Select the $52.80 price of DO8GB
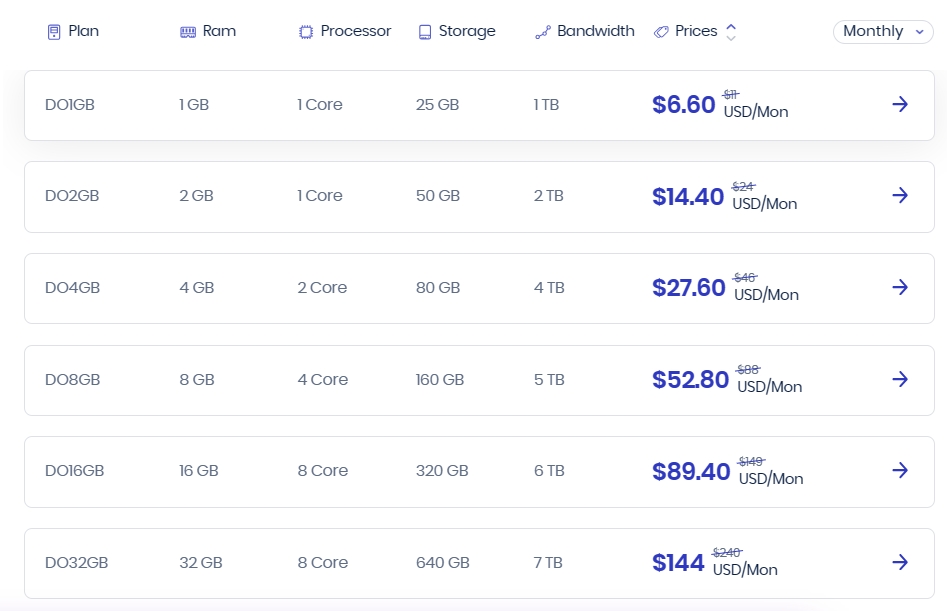This screenshot has width=947, height=611. point(690,380)
